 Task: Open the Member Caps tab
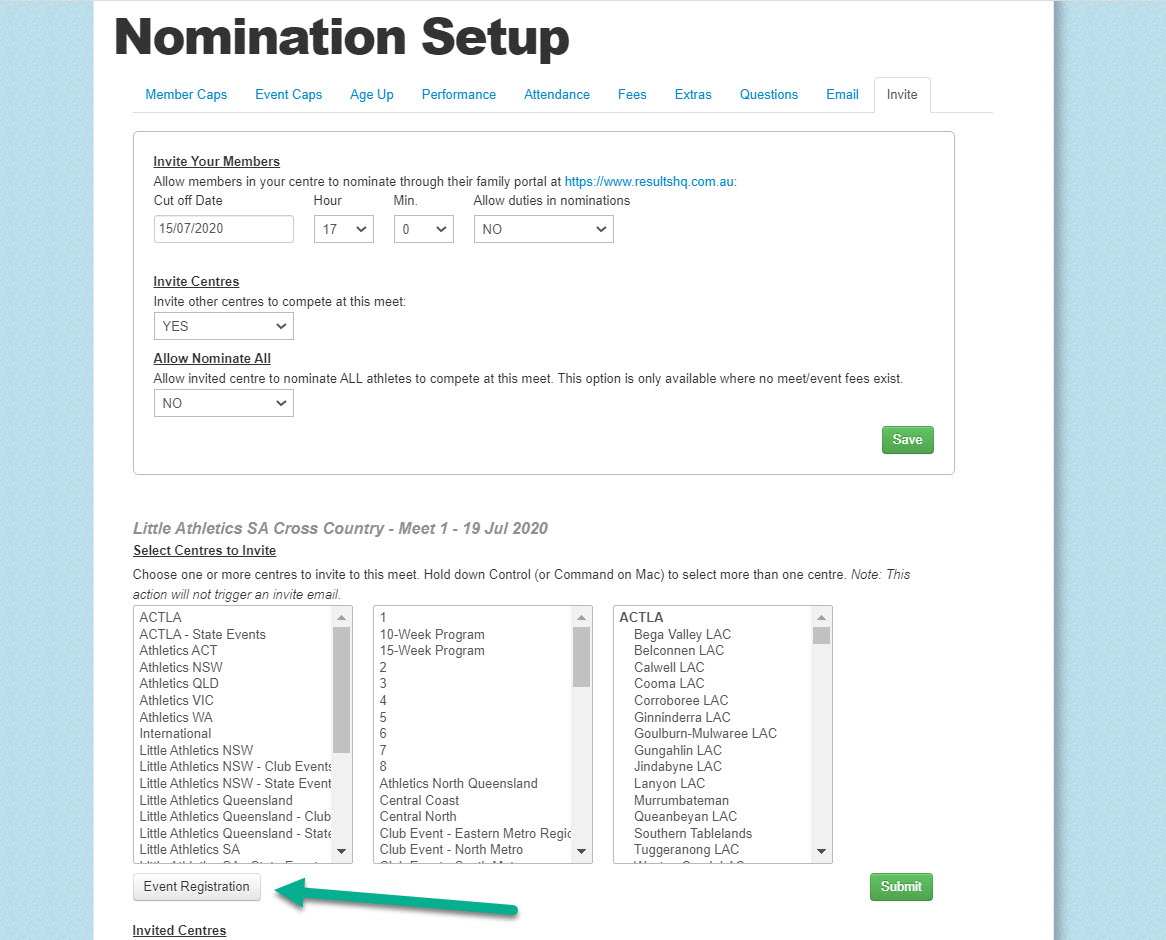[186, 94]
